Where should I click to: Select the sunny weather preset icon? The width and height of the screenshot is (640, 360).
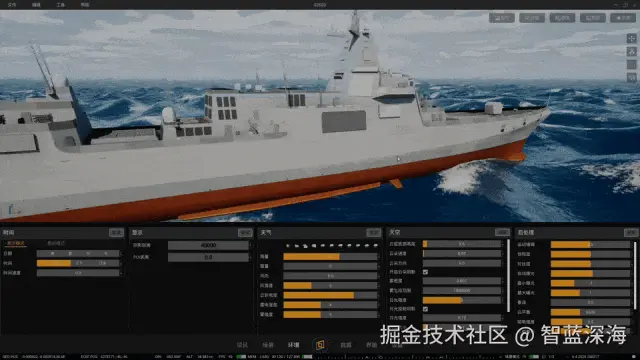(288, 246)
